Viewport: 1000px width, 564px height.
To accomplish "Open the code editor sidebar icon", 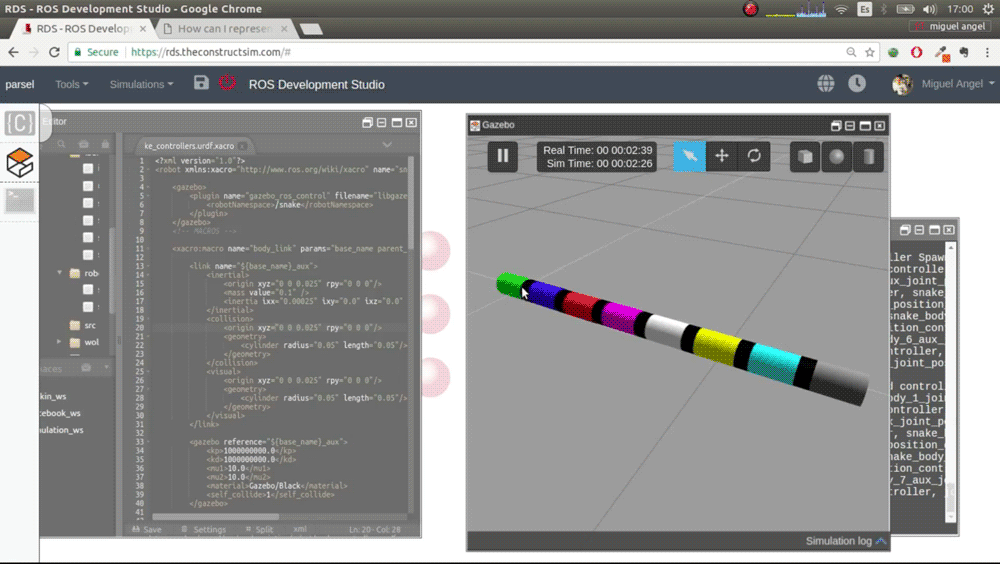I will coord(19,123).
